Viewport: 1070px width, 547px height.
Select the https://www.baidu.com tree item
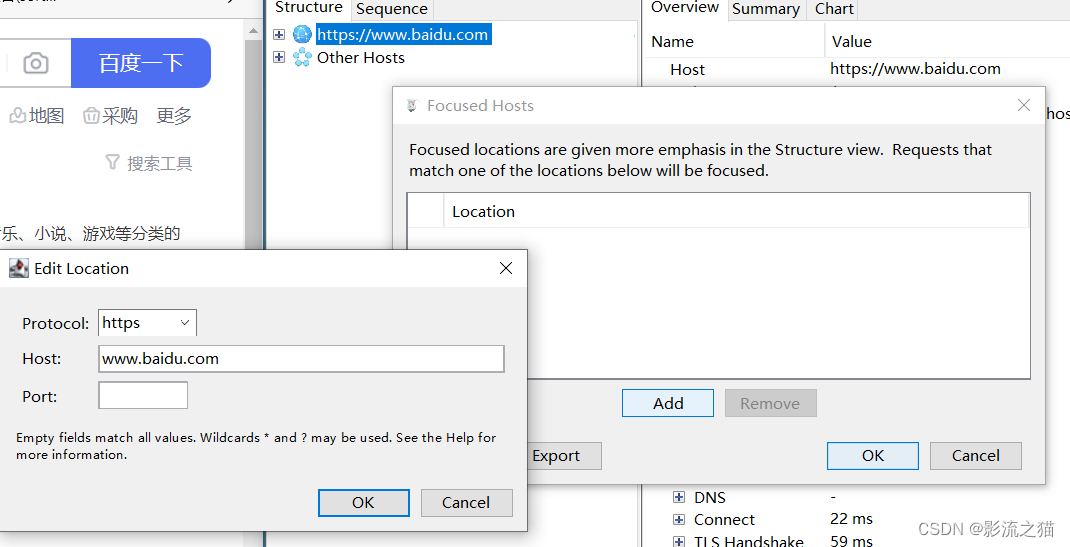point(403,34)
